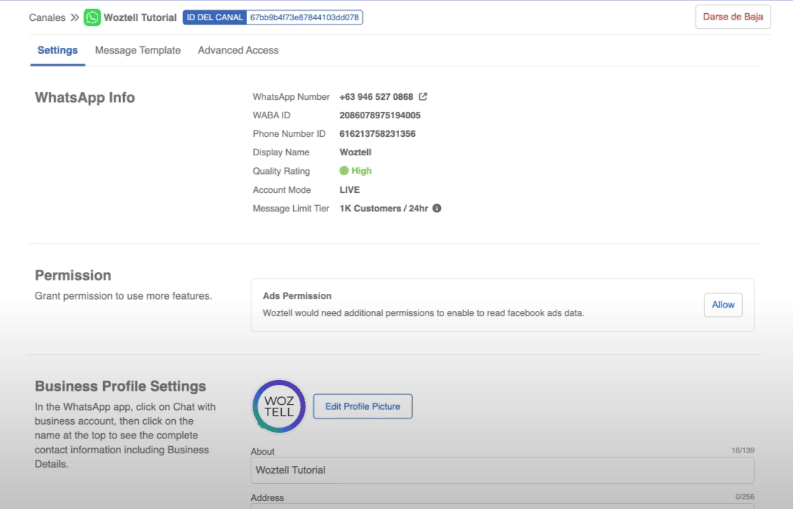This screenshot has width=793, height=509.
Task: Click the About text field
Action: (x=502, y=470)
